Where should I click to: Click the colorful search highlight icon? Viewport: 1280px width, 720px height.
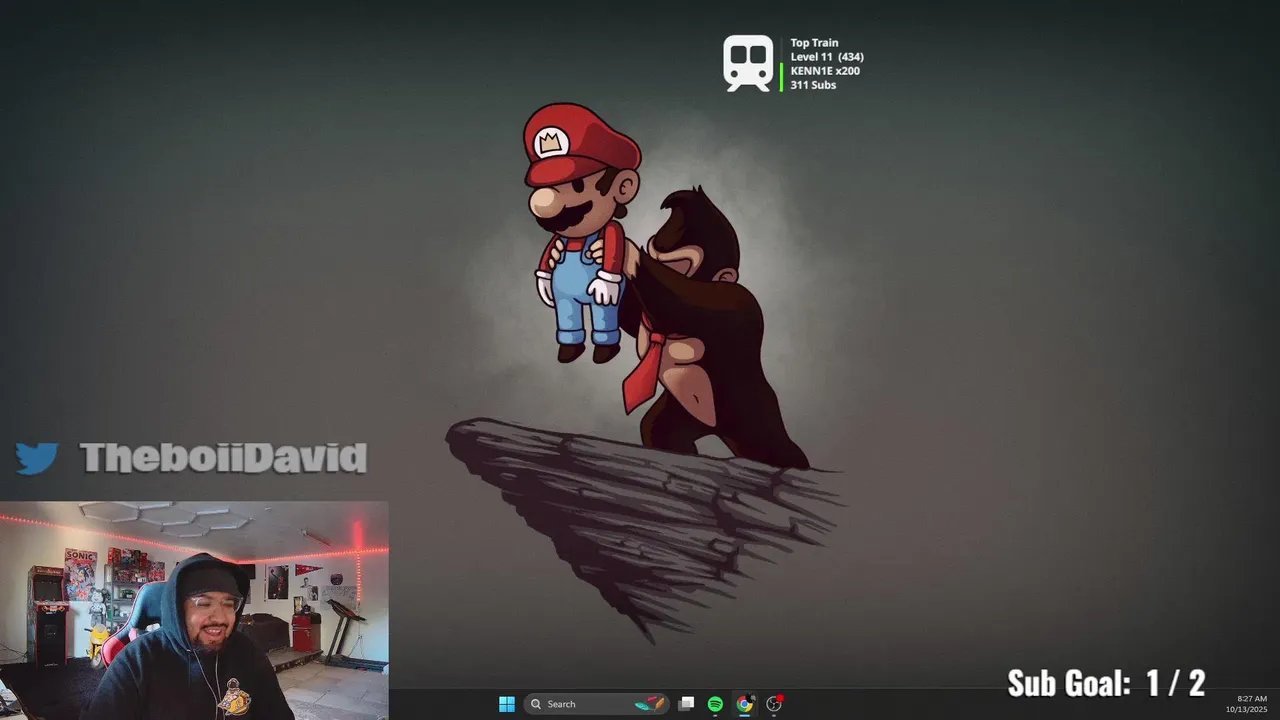coord(650,704)
